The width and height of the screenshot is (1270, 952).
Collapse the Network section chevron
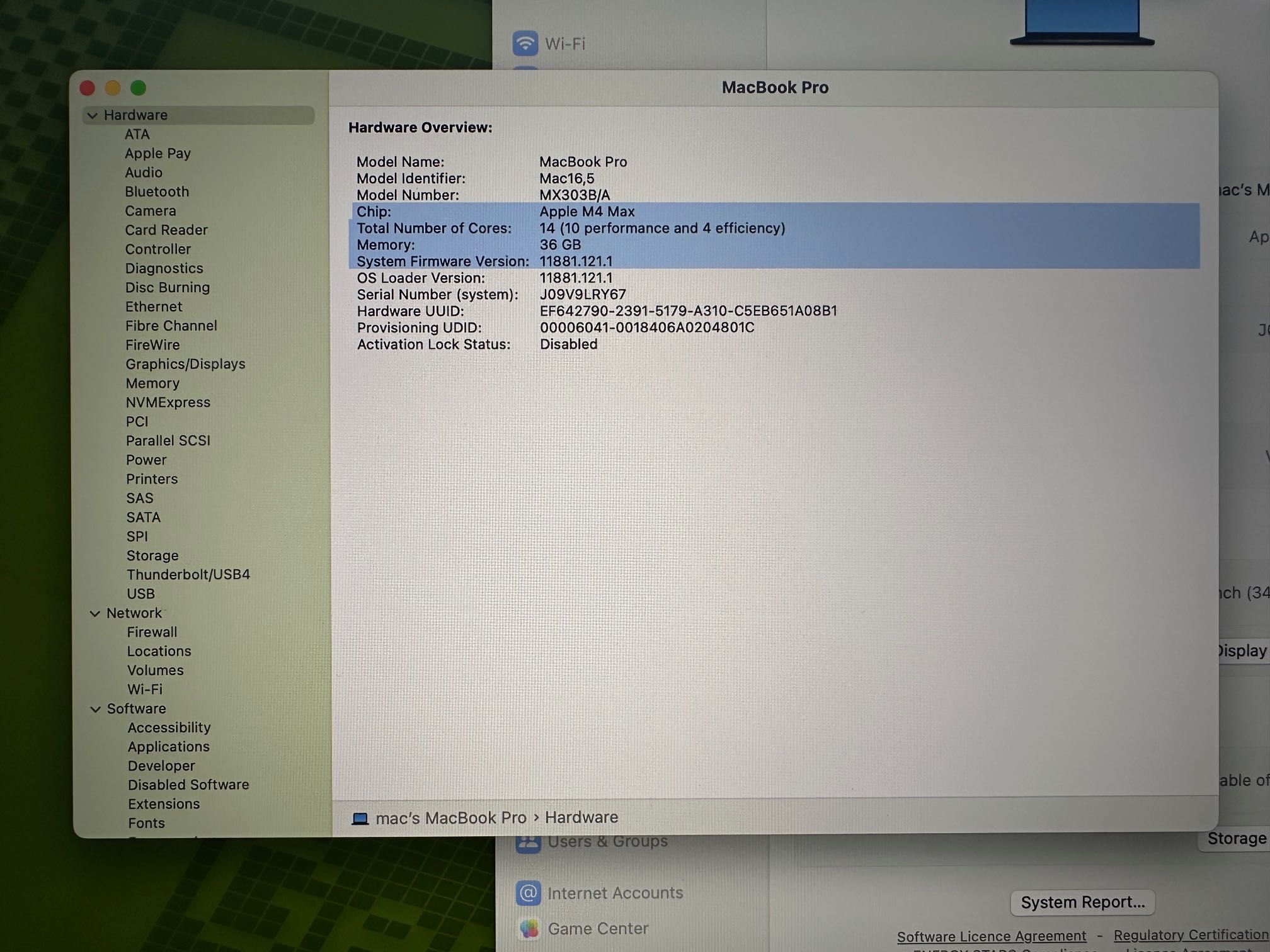(95, 613)
